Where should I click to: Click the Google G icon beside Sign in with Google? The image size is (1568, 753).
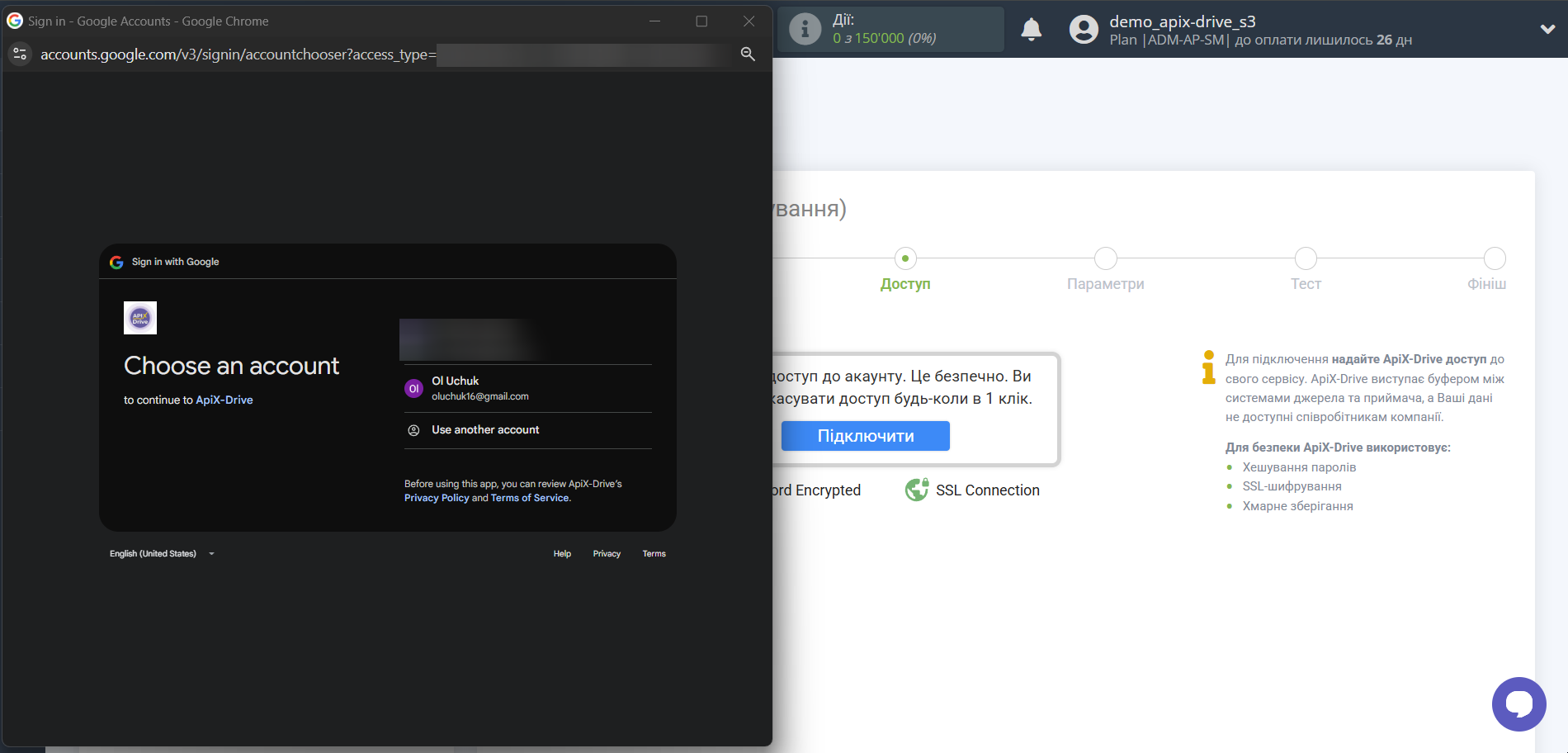(116, 262)
